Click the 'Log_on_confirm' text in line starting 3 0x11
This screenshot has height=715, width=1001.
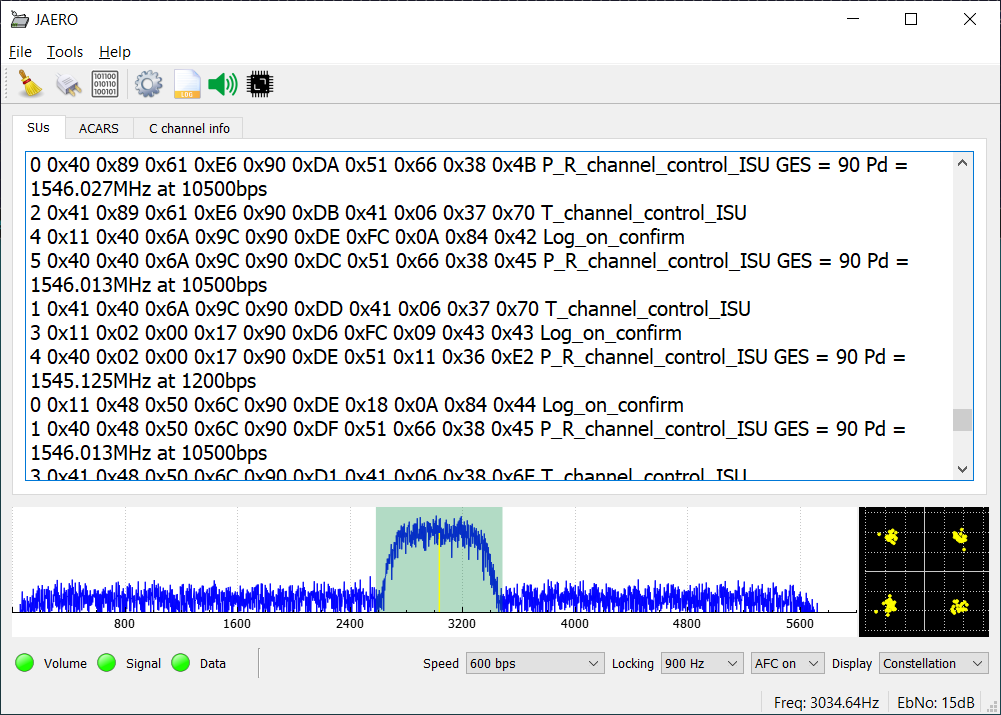[x=611, y=333]
